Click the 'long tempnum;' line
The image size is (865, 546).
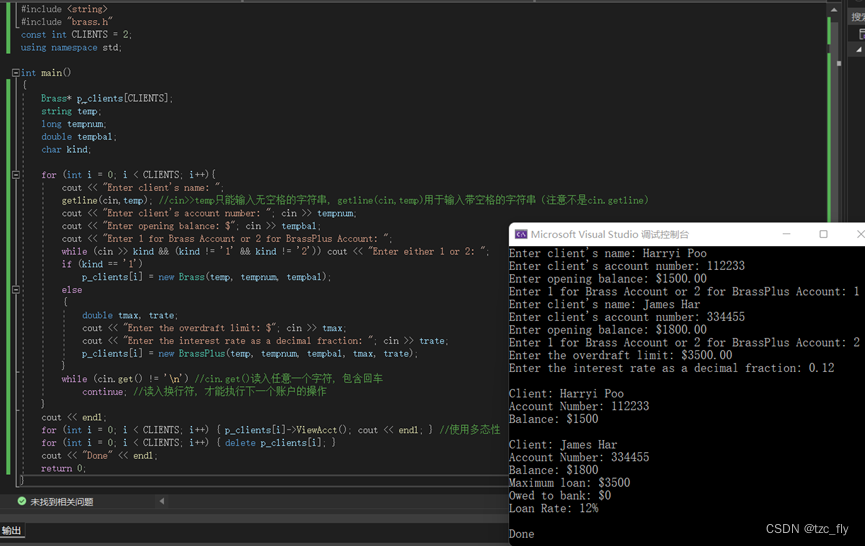(x=74, y=124)
